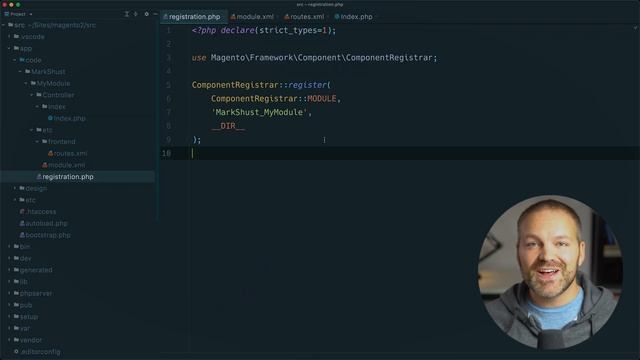The image size is (640, 360).
Task: Open Project panel settings gear
Action: (x=147, y=14)
